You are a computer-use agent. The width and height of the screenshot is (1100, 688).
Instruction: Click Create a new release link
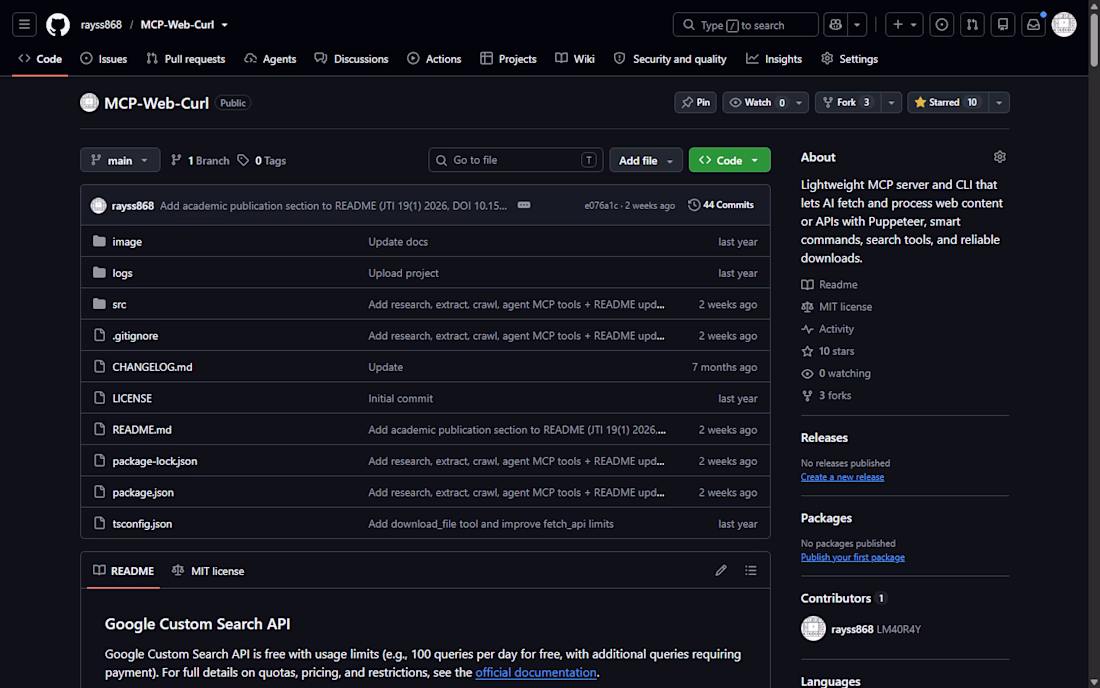842,477
